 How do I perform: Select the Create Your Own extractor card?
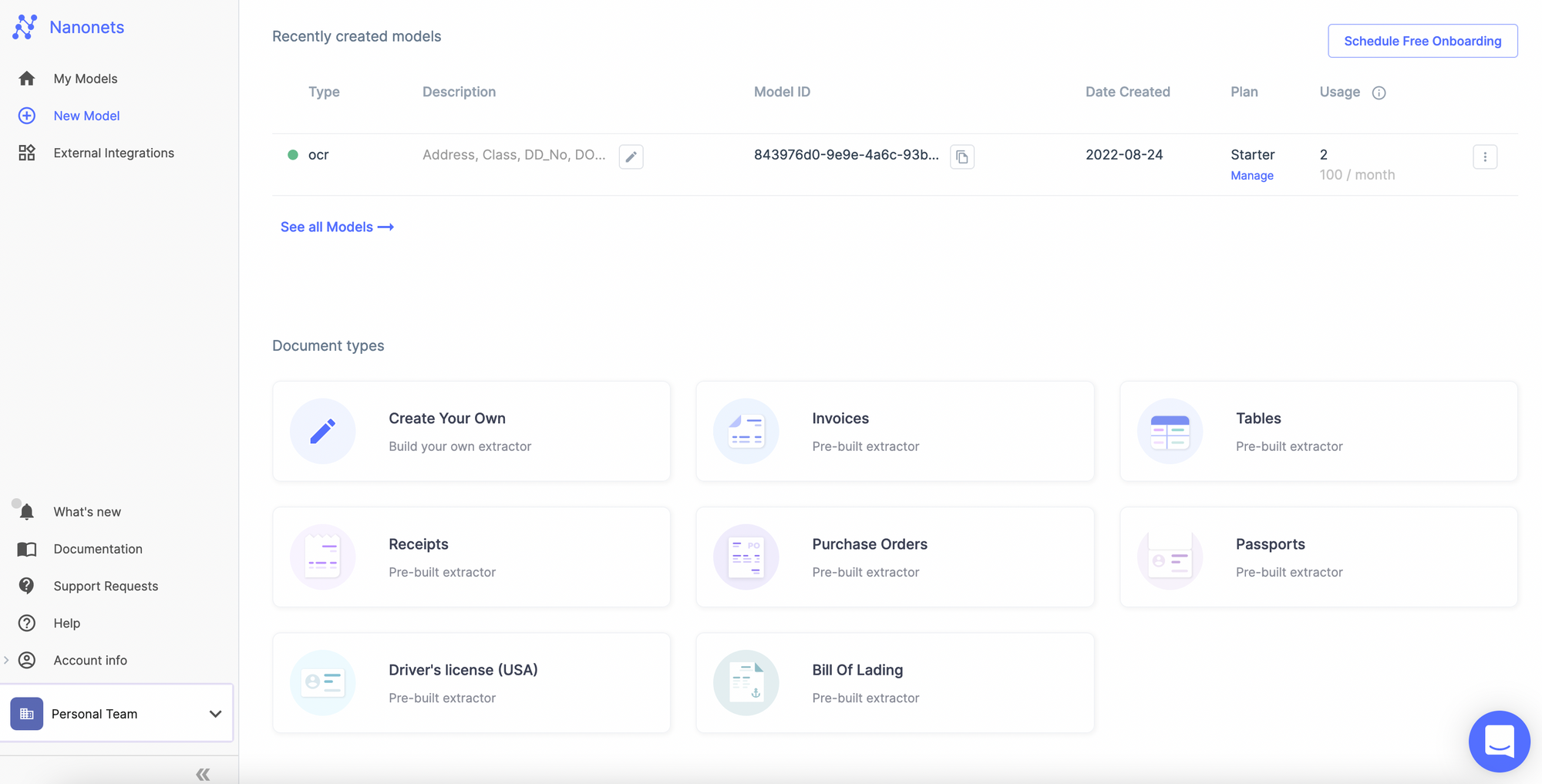[x=471, y=431]
